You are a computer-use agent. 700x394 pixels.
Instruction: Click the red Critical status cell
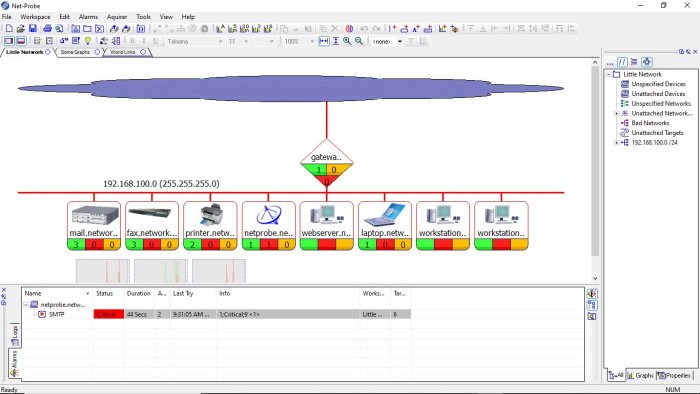[x=108, y=314]
